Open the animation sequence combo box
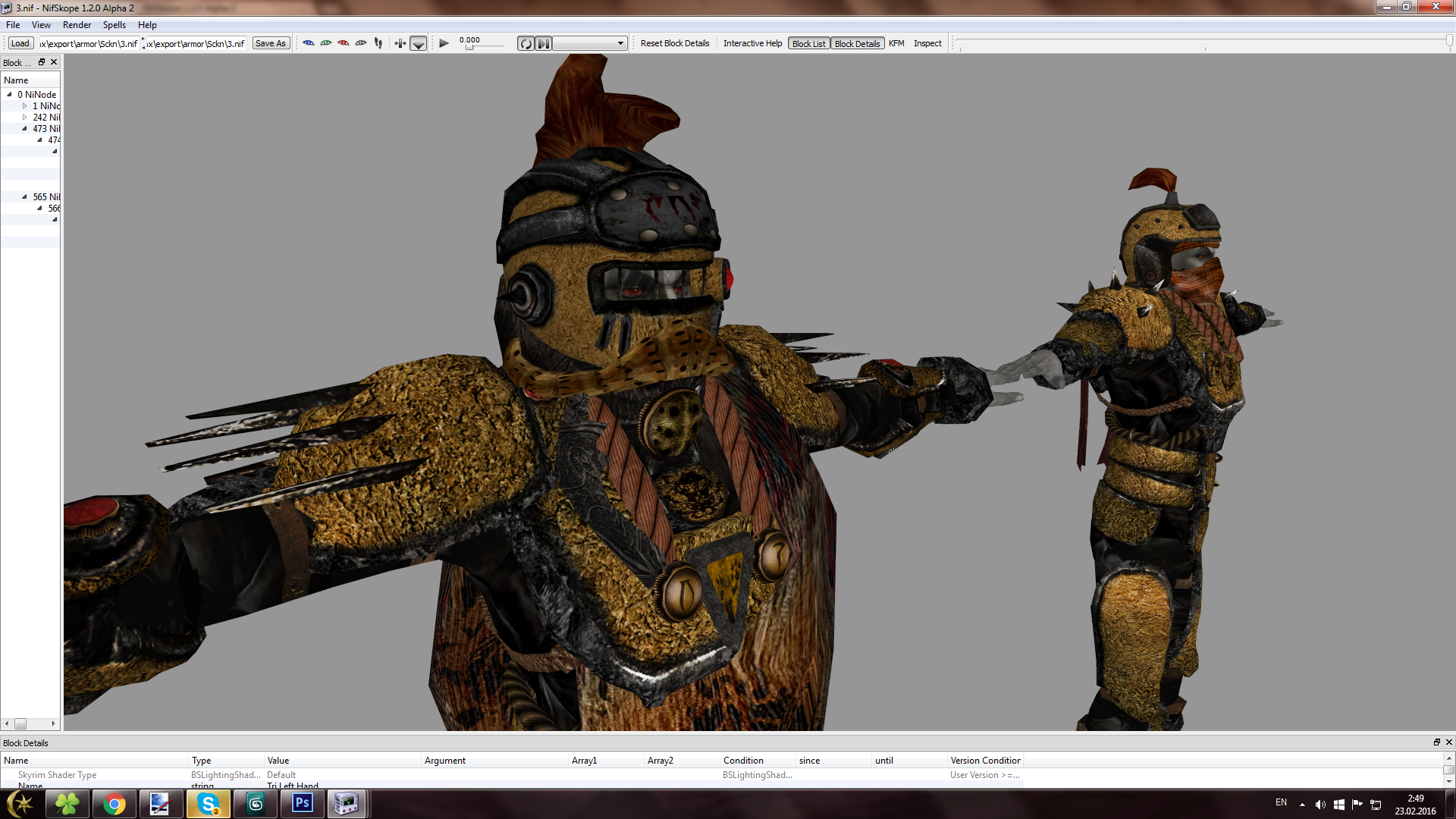 click(590, 43)
